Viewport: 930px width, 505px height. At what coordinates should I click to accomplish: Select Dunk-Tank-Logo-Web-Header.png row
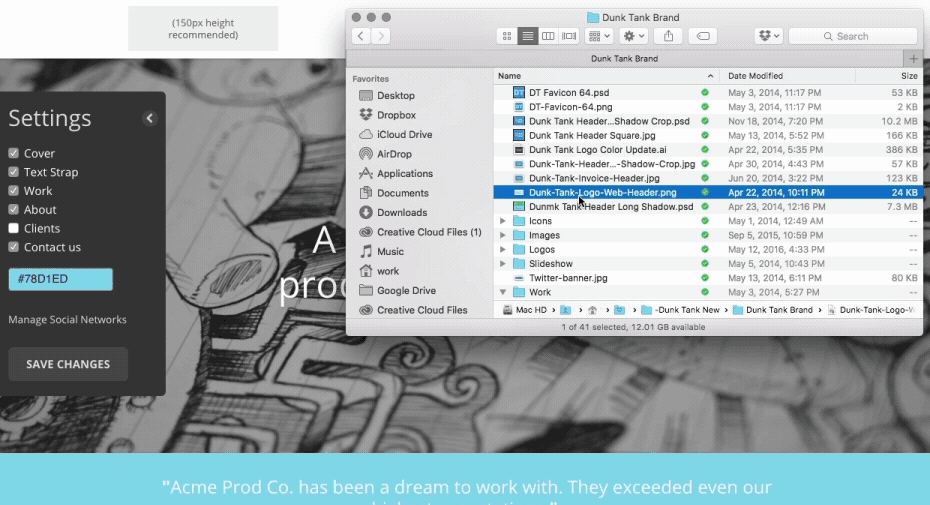pyautogui.click(x=708, y=192)
